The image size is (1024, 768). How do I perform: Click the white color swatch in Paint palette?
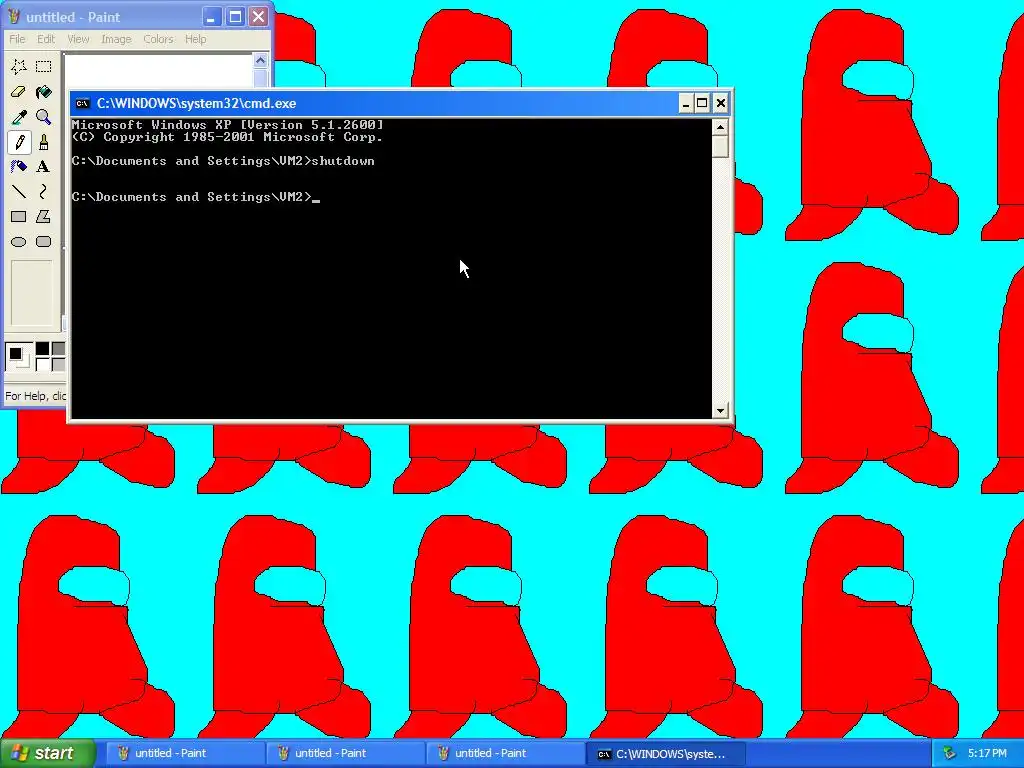tap(42, 364)
